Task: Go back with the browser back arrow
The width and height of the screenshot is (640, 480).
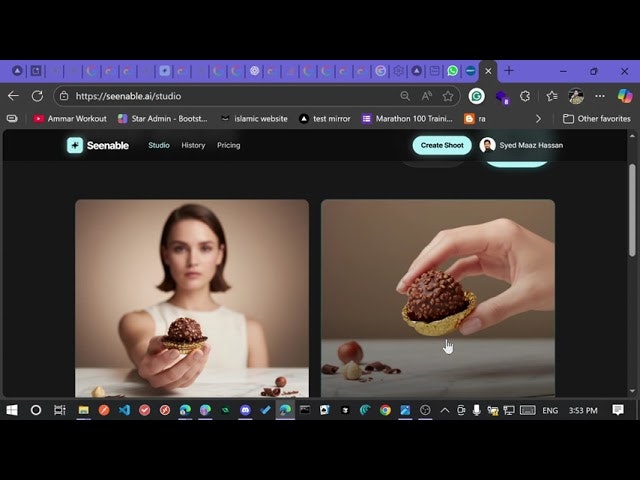Action: tap(13, 96)
